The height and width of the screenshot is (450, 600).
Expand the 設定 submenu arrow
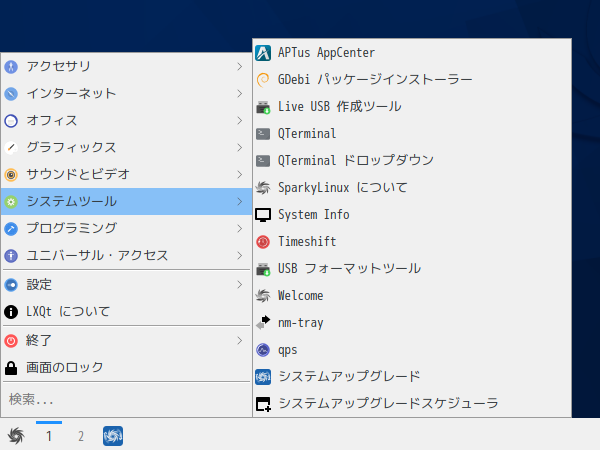point(240,285)
